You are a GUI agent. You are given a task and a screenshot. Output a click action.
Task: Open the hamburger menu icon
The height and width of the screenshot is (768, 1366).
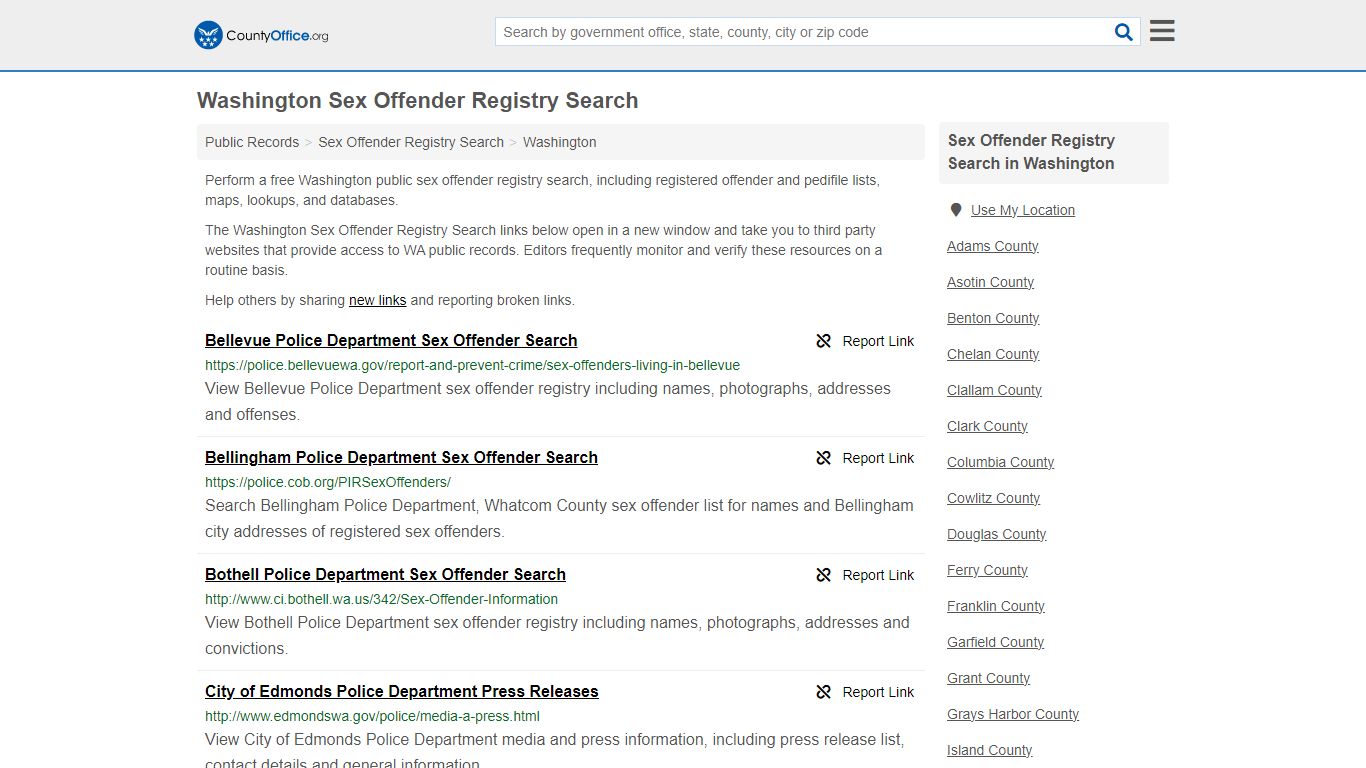1162,31
